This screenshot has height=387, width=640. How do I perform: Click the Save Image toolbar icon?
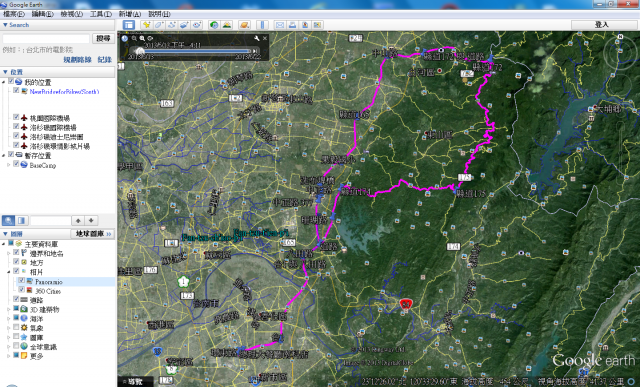[x=305, y=25]
